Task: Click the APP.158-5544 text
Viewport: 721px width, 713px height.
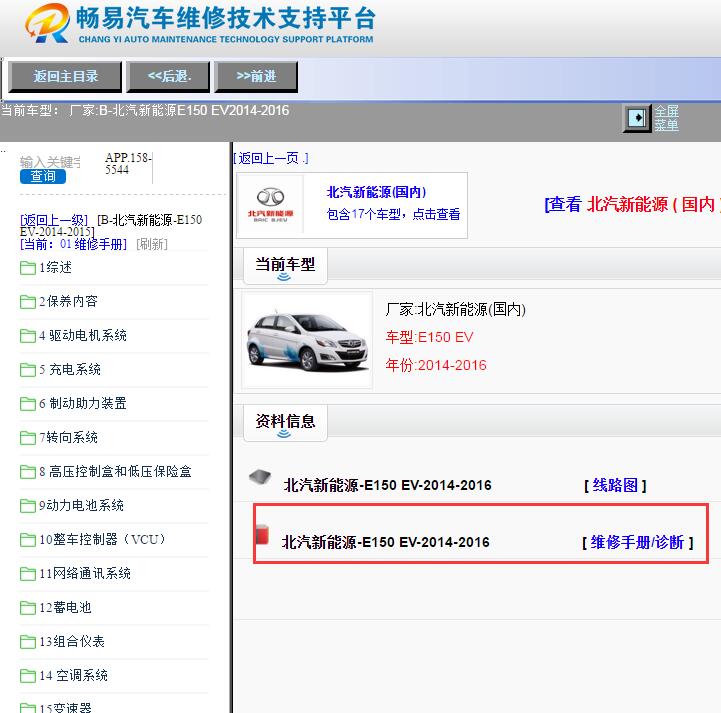Action: click(128, 164)
